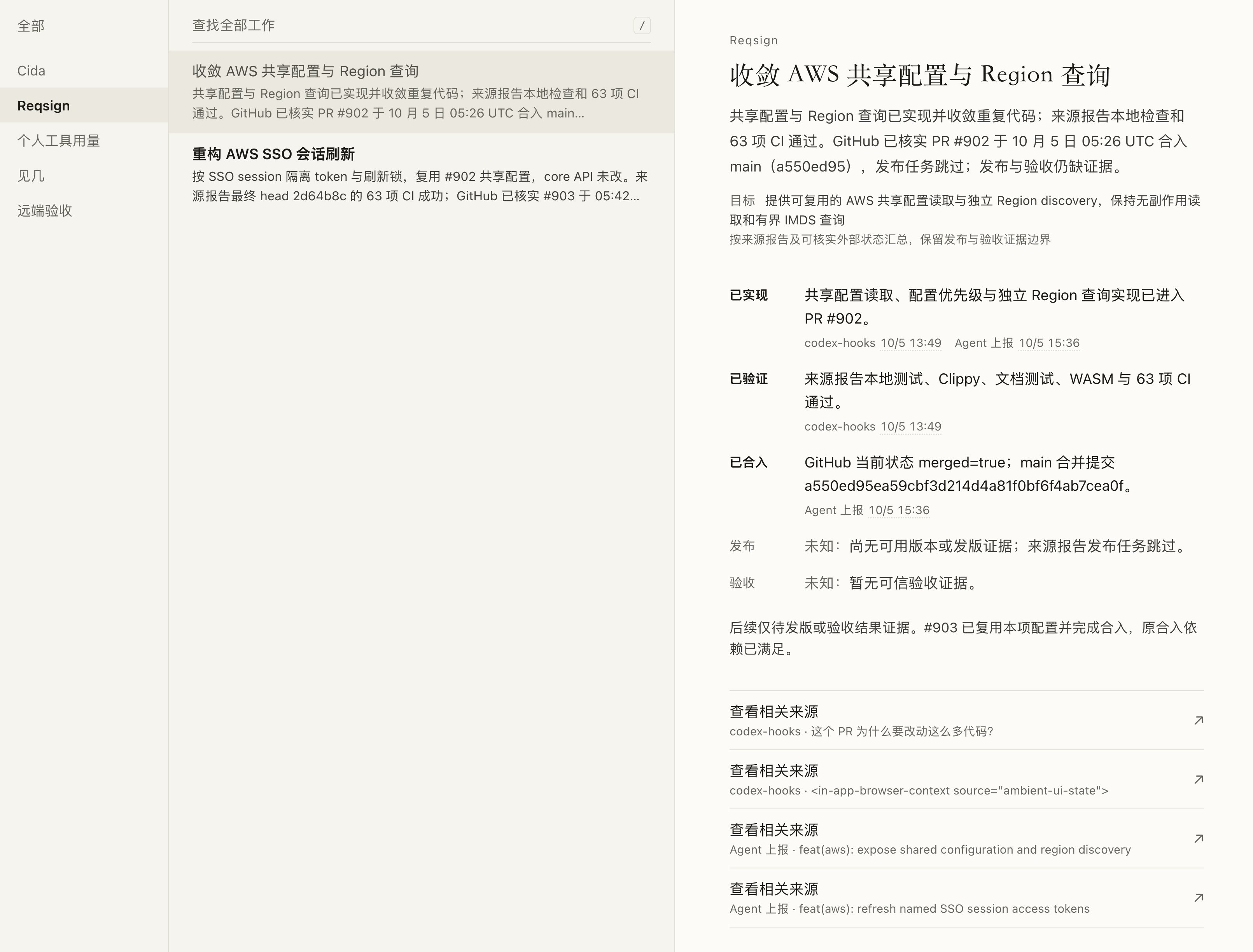Click the 已实现 status label
Screen dimensions: 1253x952
(748, 295)
